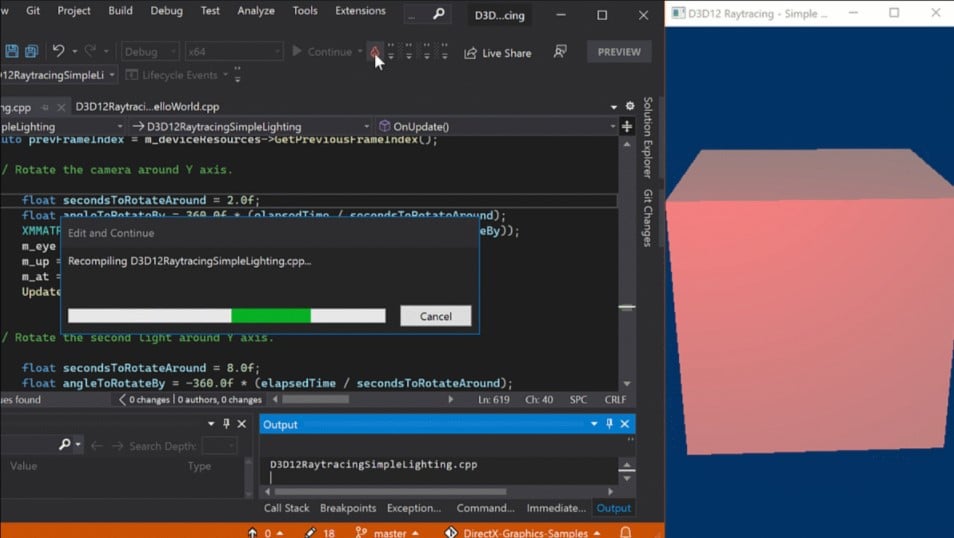
Task: Click the watch panel search icon
Action: pyautogui.click(x=64, y=445)
